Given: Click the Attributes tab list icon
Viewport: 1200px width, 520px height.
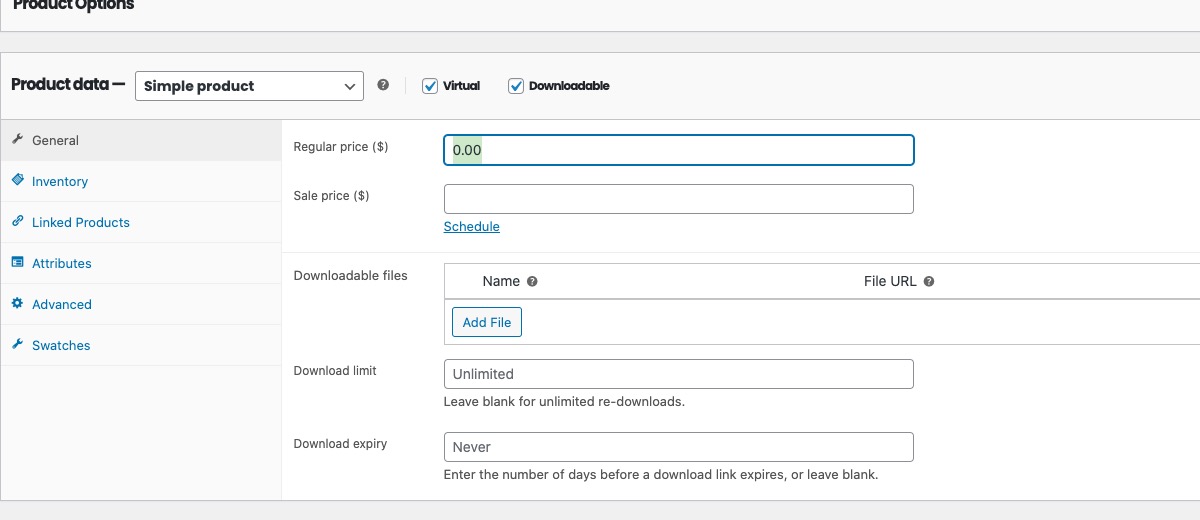Looking at the screenshot, I should [17, 263].
